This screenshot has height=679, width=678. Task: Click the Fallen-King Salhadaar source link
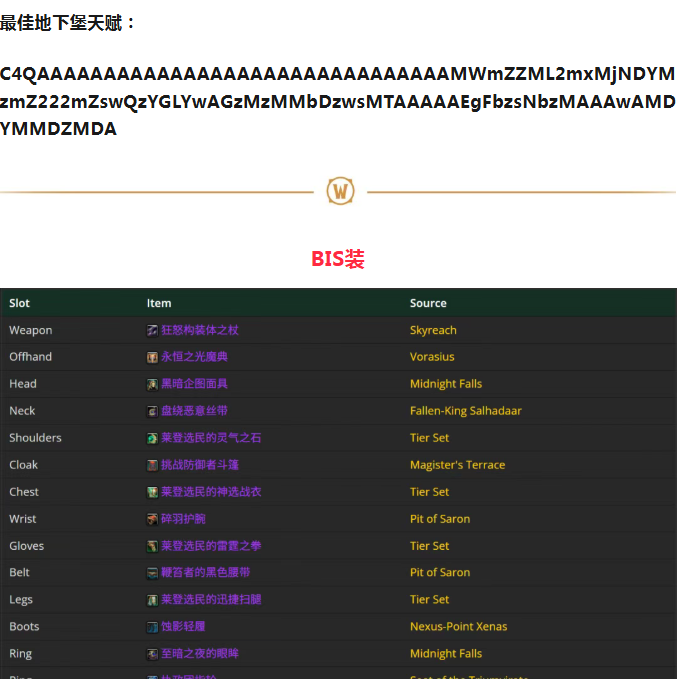[x=465, y=411]
